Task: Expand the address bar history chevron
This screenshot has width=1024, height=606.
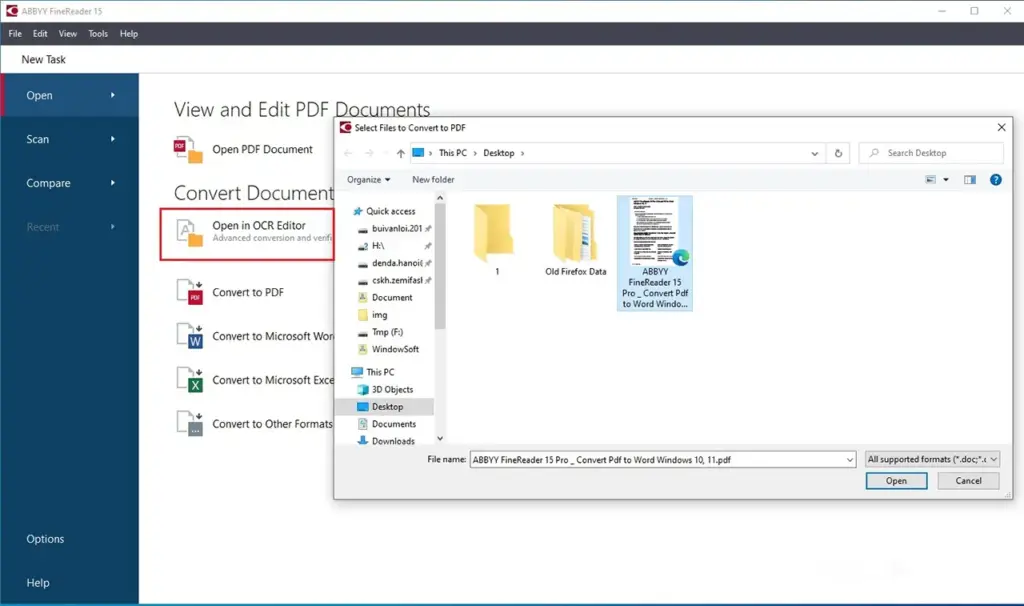Action: coord(814,152)
